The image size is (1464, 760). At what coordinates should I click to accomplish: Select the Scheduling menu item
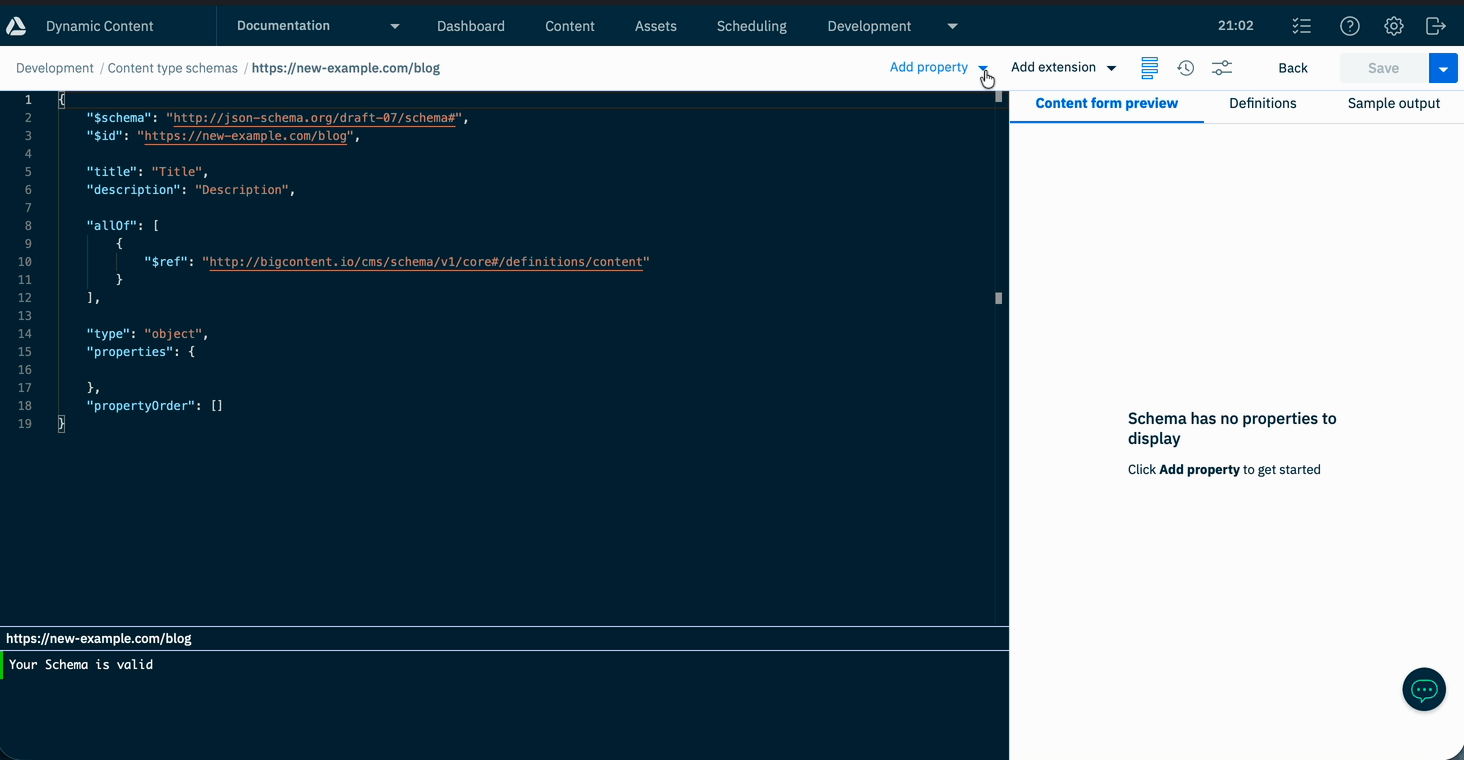(751, 25)
